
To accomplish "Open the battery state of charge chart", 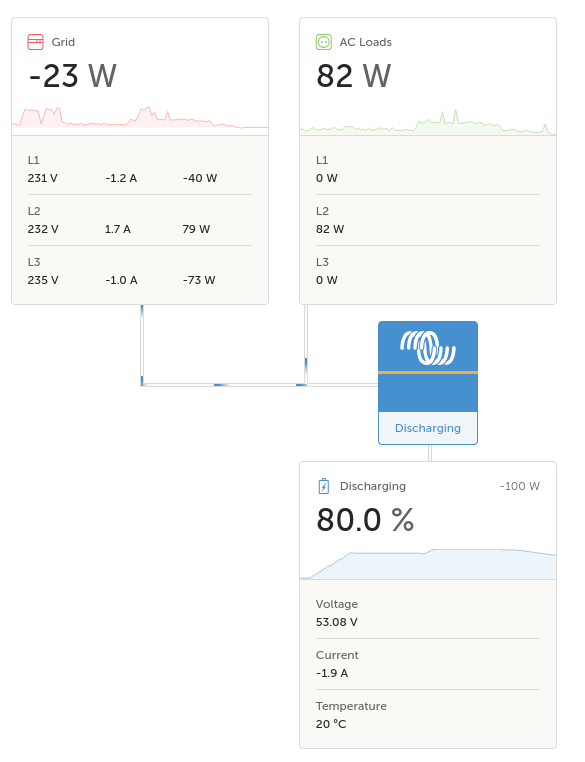I will 428,564.
